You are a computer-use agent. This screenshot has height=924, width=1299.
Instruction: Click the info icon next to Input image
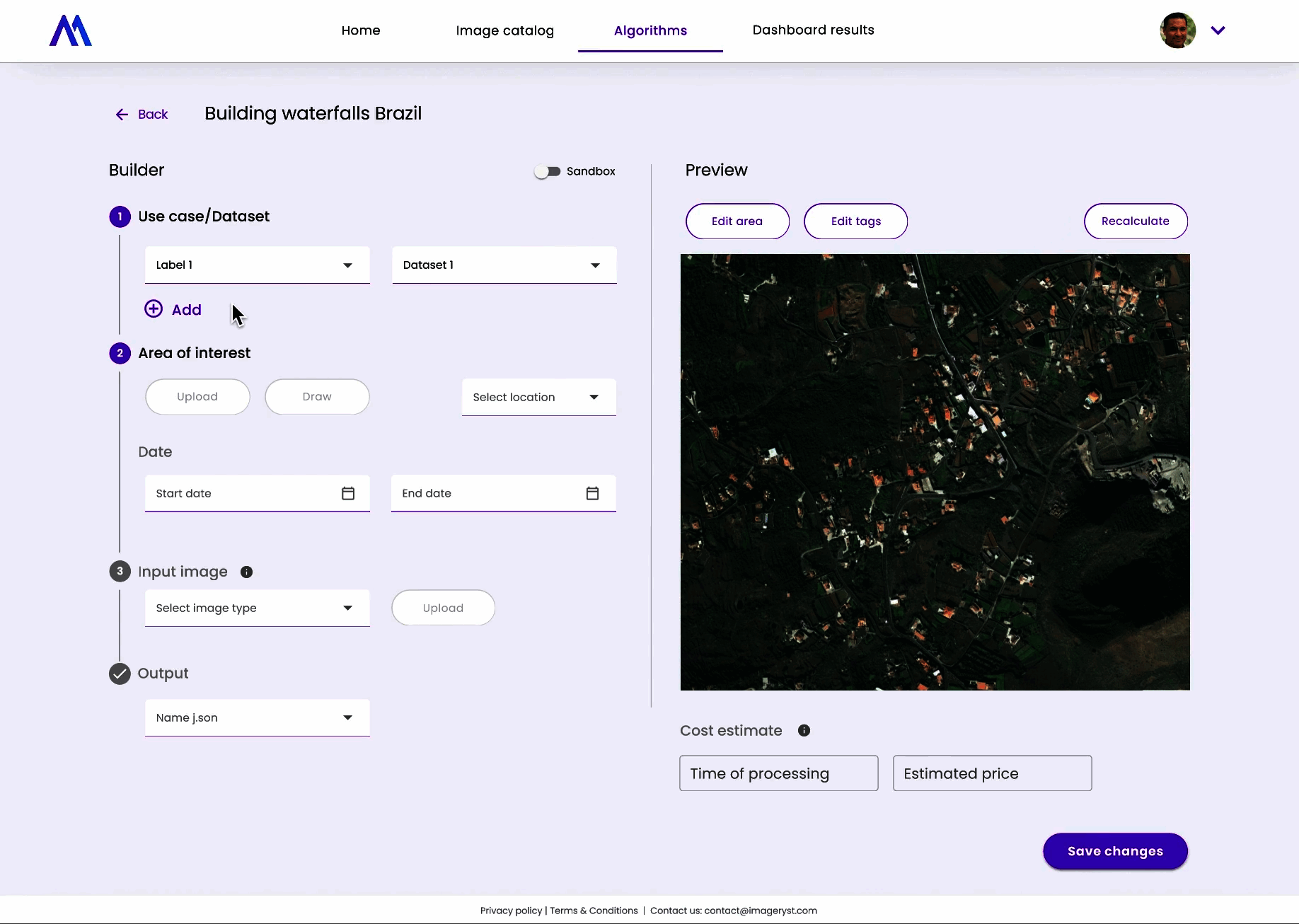click(246, 572)
